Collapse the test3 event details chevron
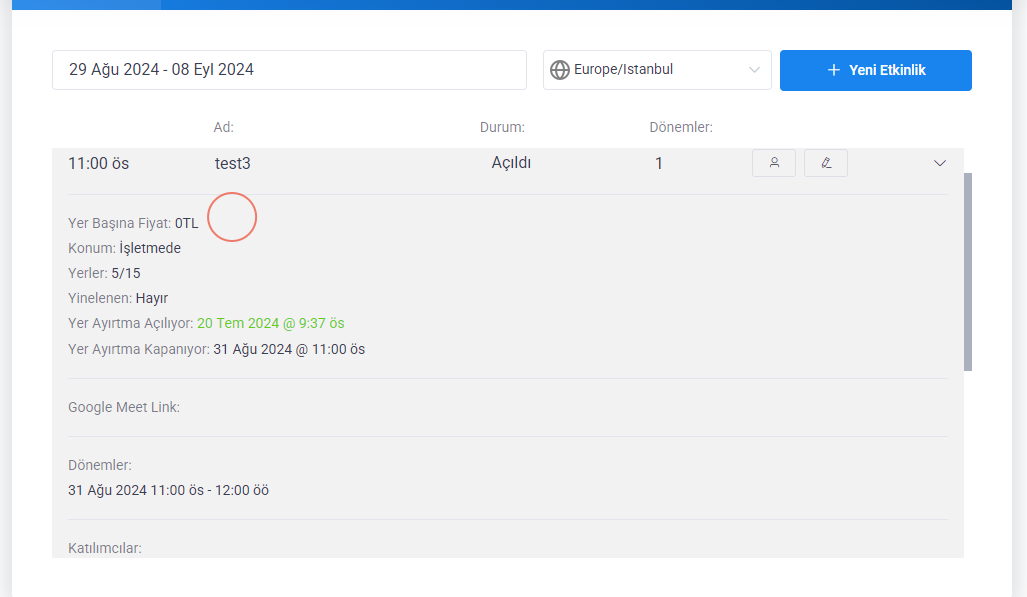 939,163
